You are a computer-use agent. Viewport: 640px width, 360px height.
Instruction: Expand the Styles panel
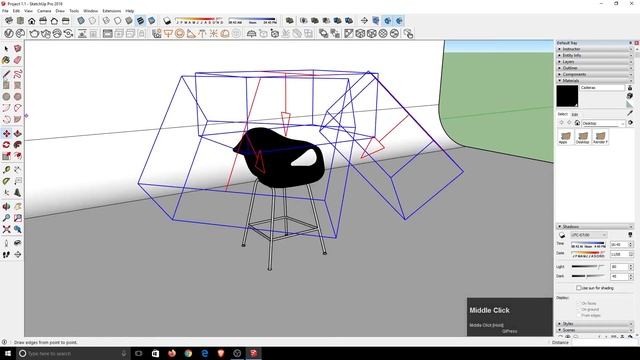595,324
